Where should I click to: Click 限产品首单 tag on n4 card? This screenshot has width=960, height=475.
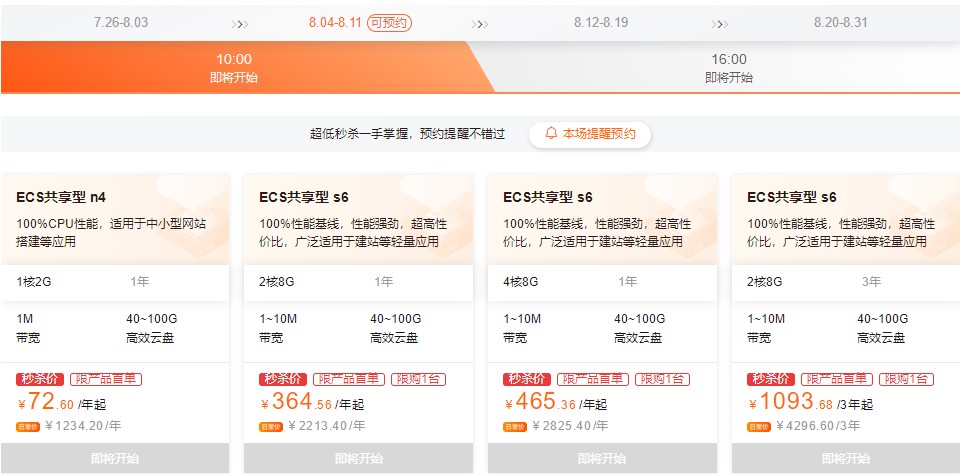pos(106,380)
